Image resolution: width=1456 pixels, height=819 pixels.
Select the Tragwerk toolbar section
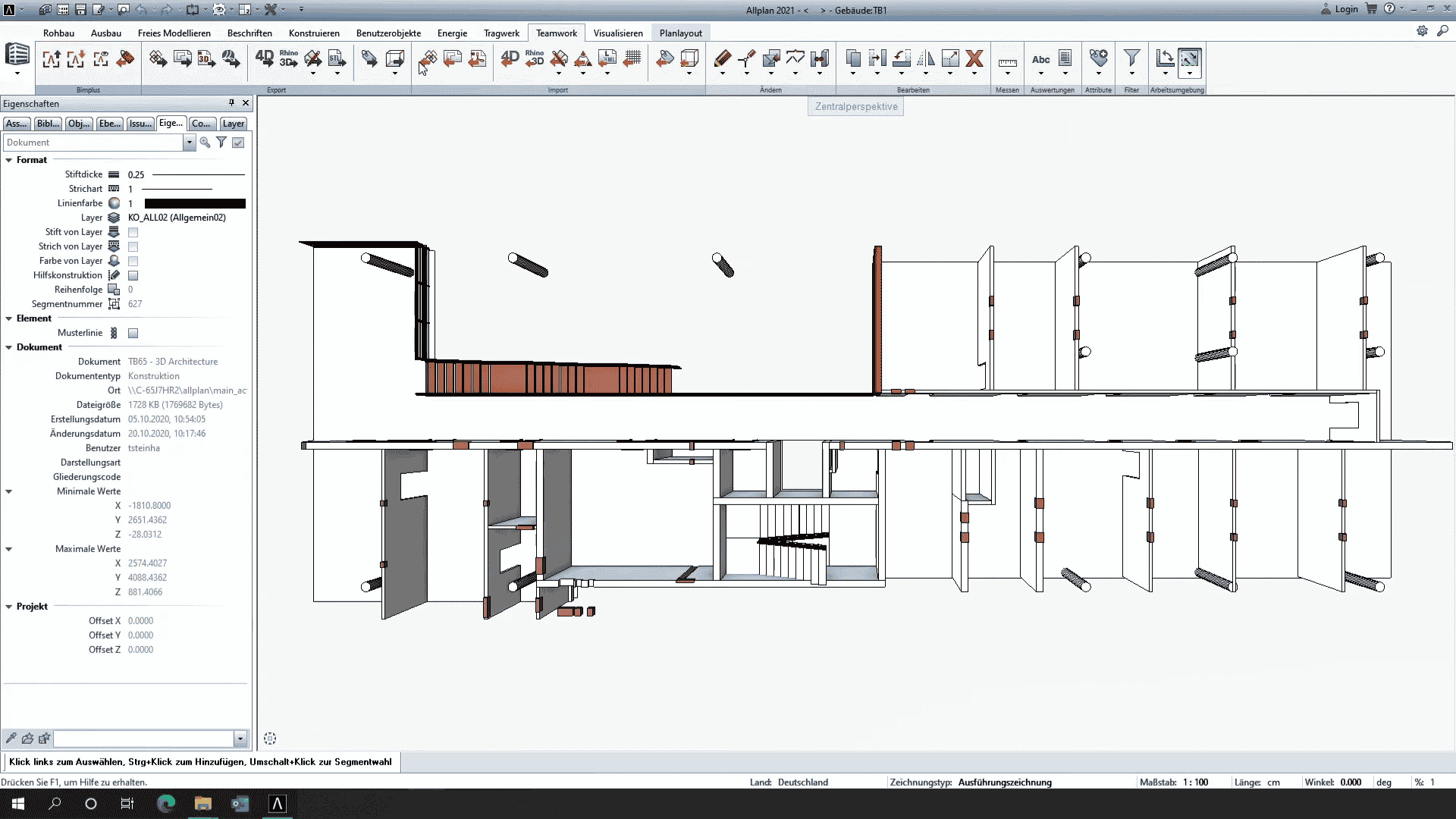click(x=501, y=33)
